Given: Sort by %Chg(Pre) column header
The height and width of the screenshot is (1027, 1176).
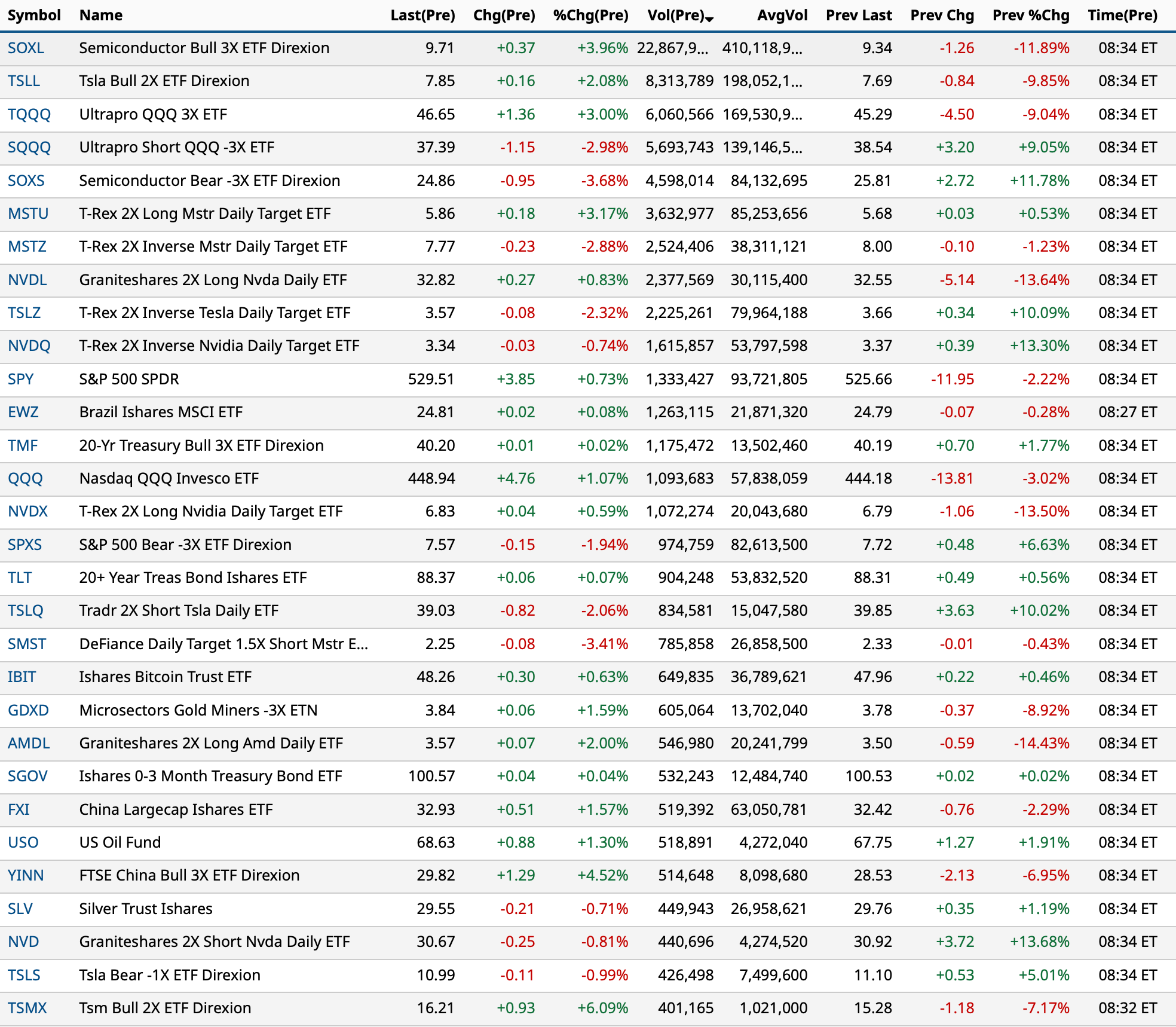Looking at the screenshot, I should pos(590,16).
